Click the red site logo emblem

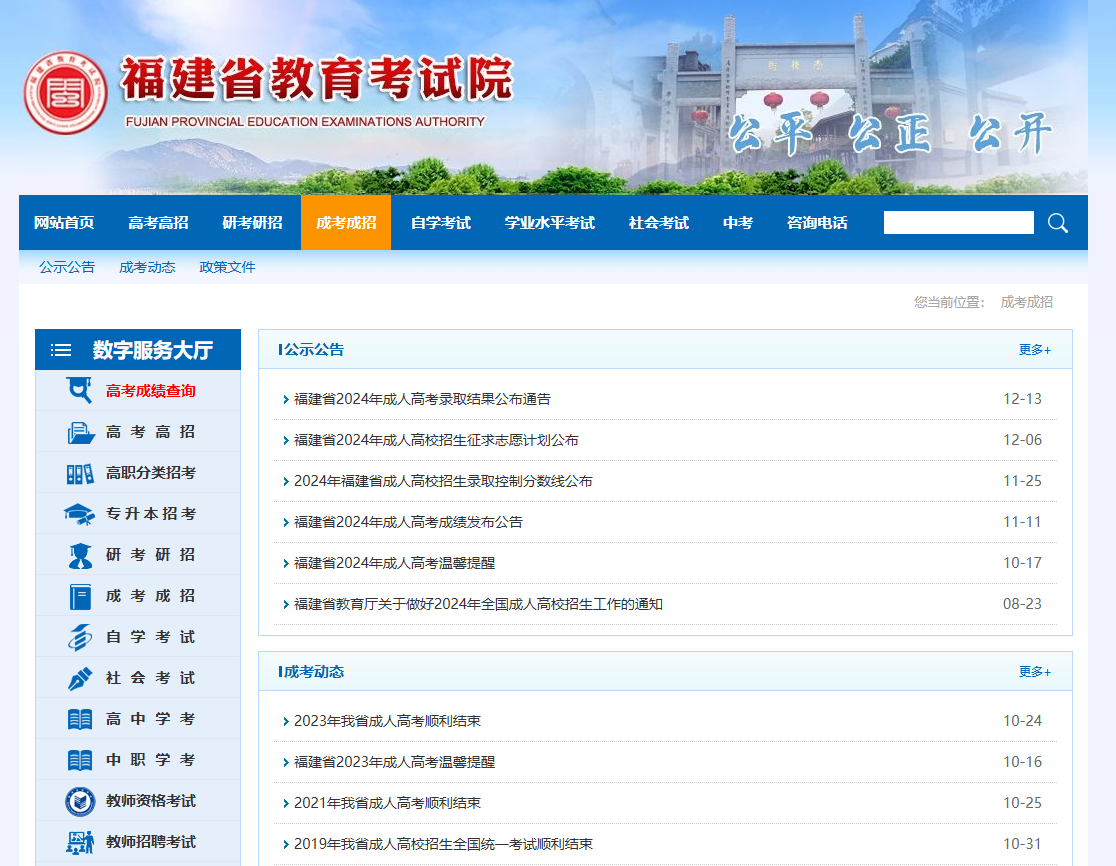coord(65,93)
